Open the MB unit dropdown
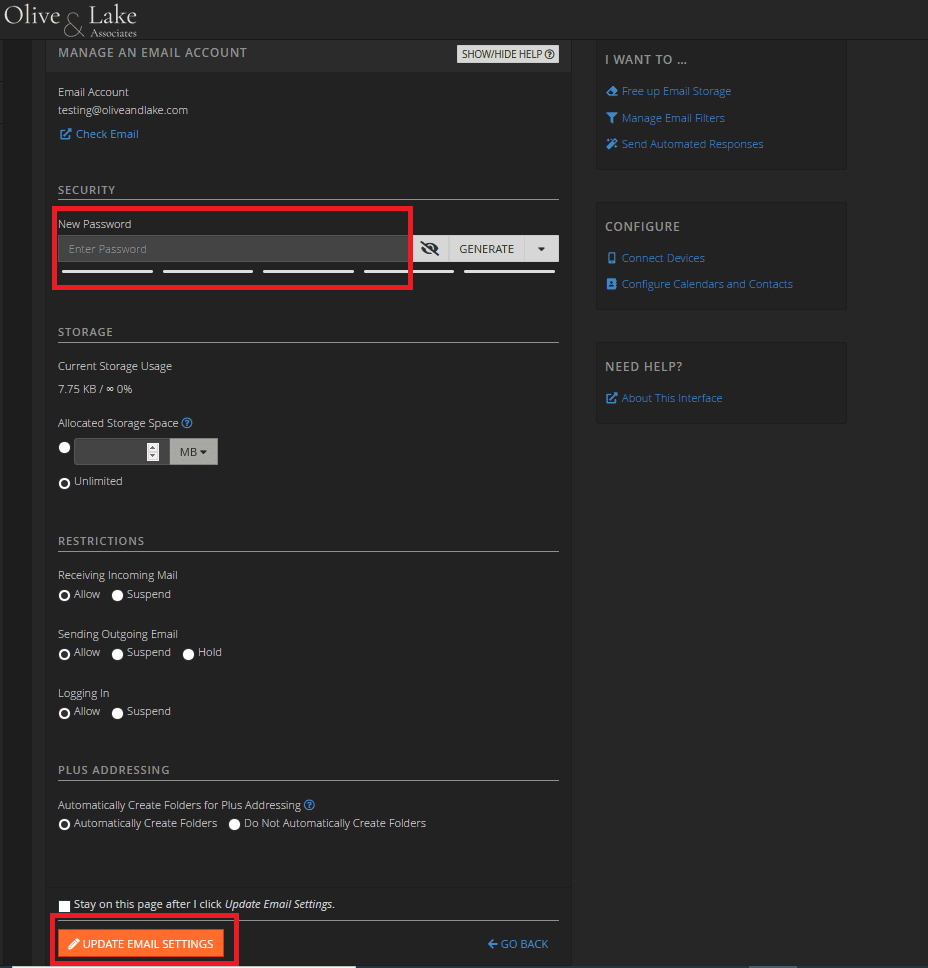 pos(193,451)
